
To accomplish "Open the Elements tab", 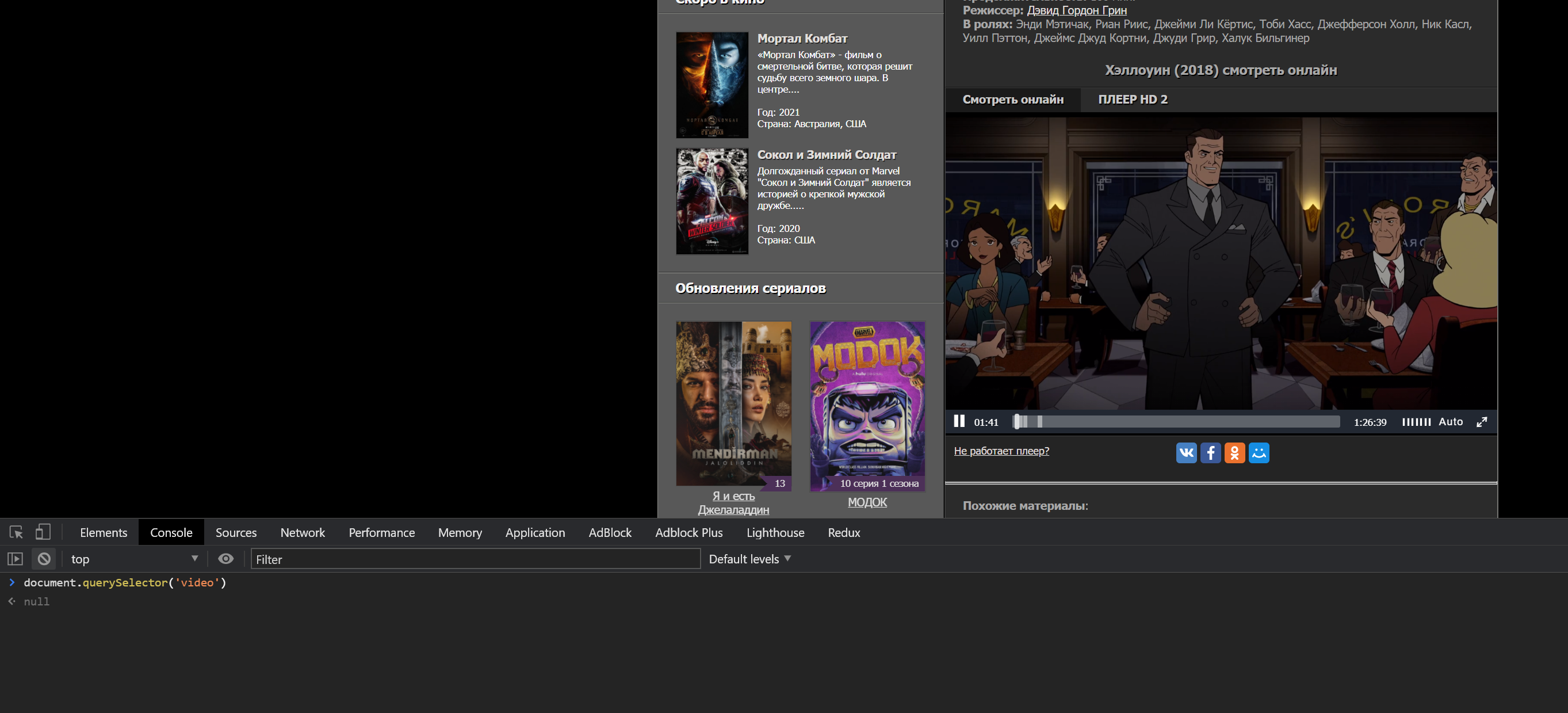I will (104, 533).
